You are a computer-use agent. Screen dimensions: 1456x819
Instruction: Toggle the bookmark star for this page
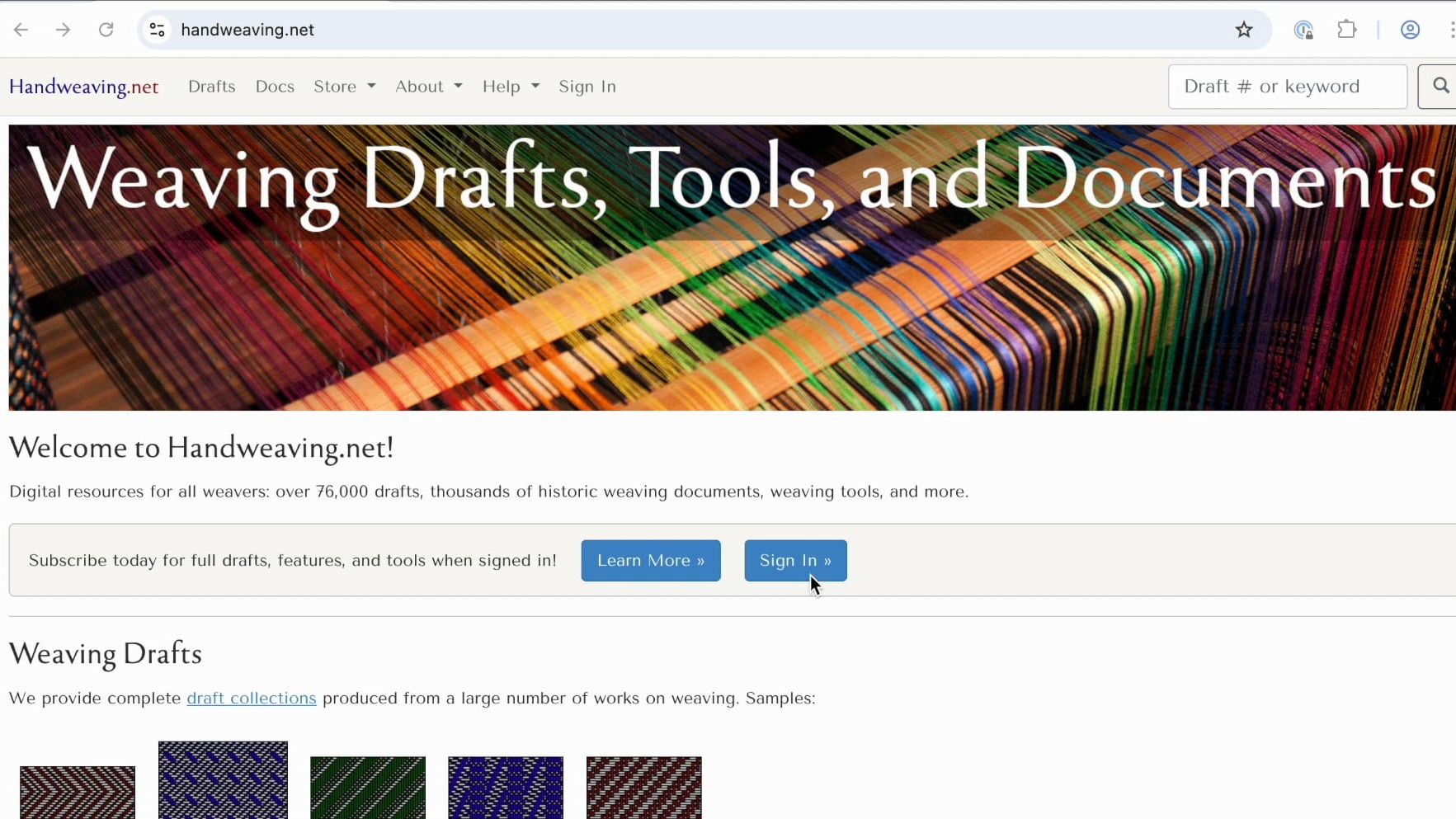1243,29
